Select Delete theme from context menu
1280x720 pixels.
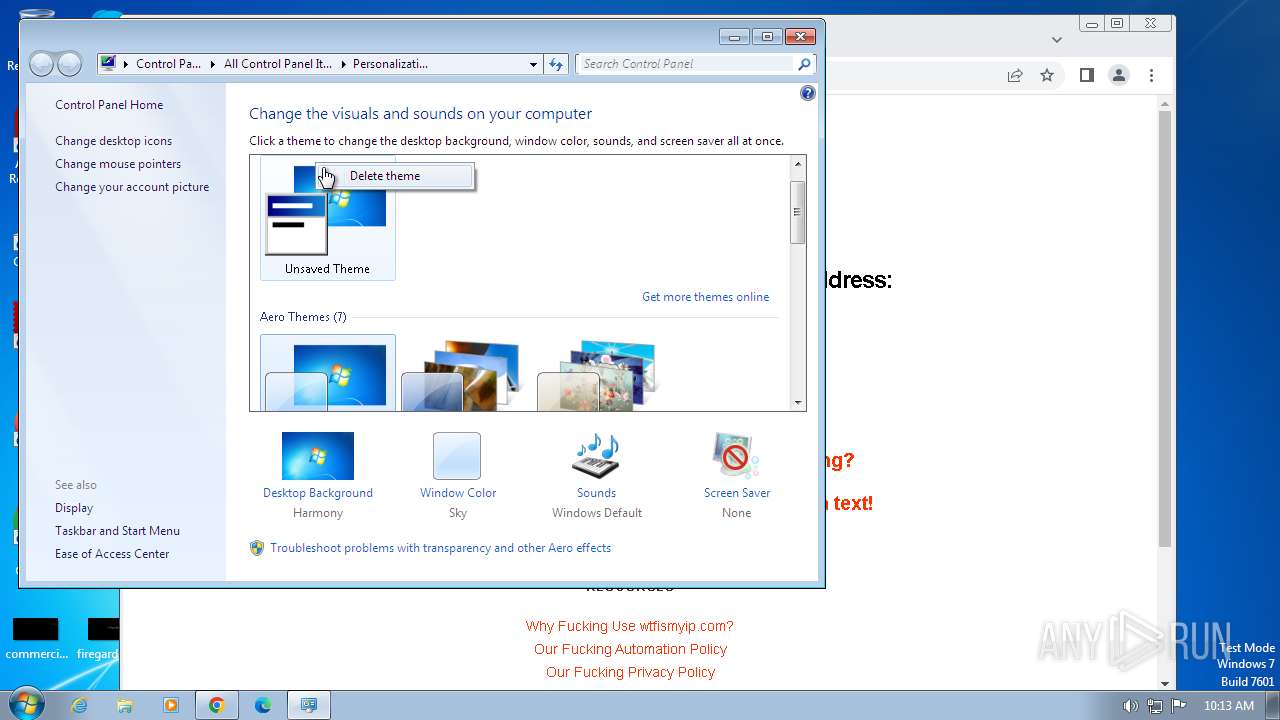[394, 176]
